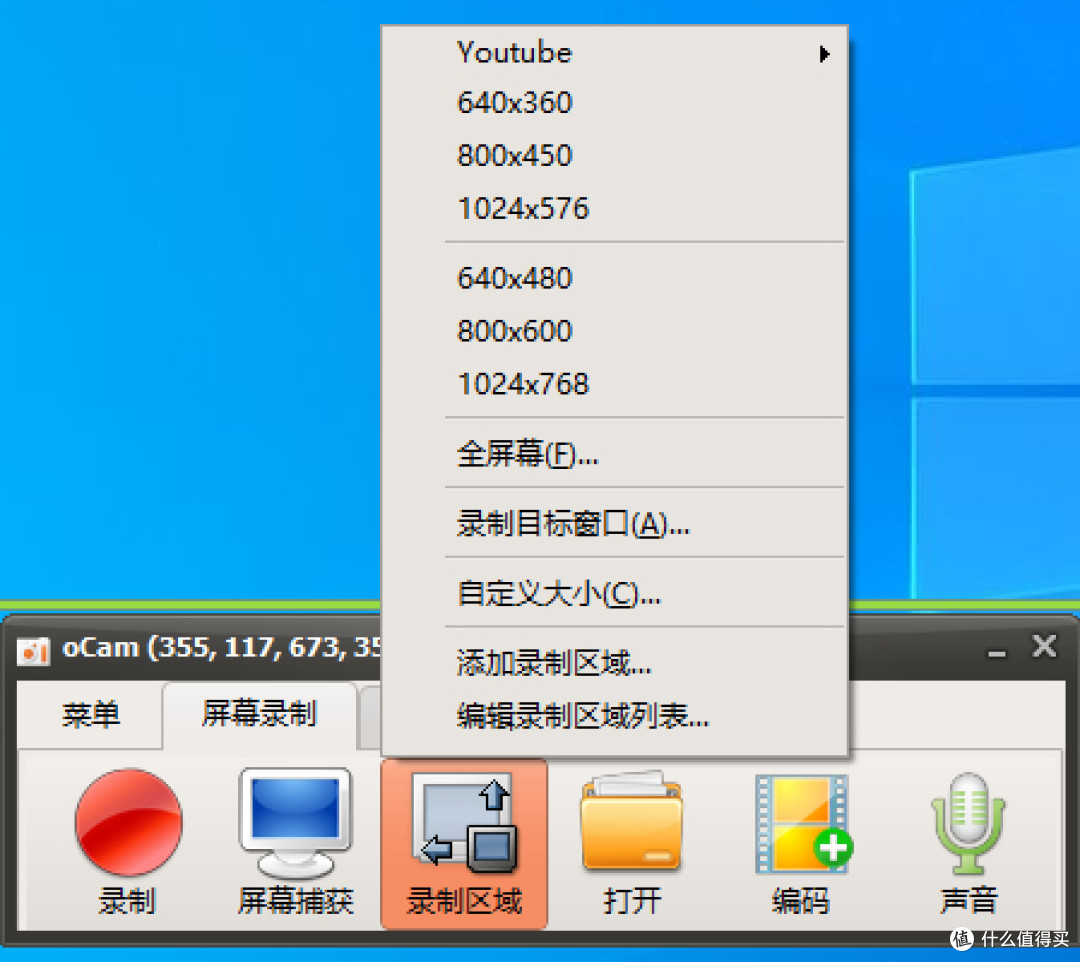Click the highlighted Record Region icon
Screen dimensions: 1080x962
(464, 823)
